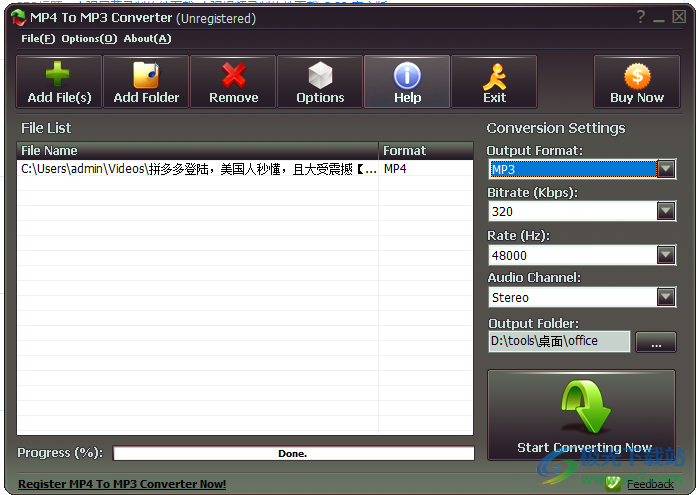
Task: Click the application logo in title bar
Action: coord(19,18)
